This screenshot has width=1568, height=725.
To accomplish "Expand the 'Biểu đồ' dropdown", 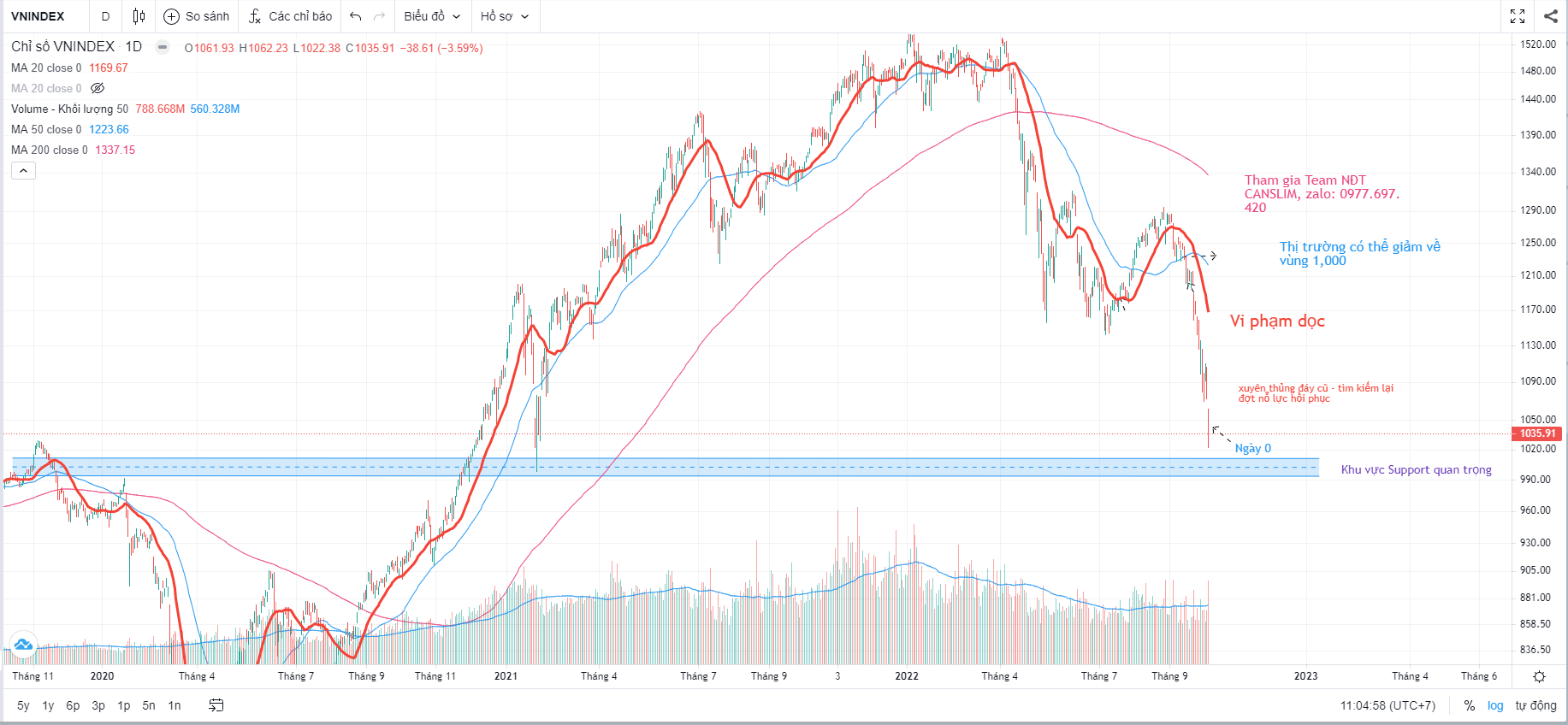I will point(432,16).
